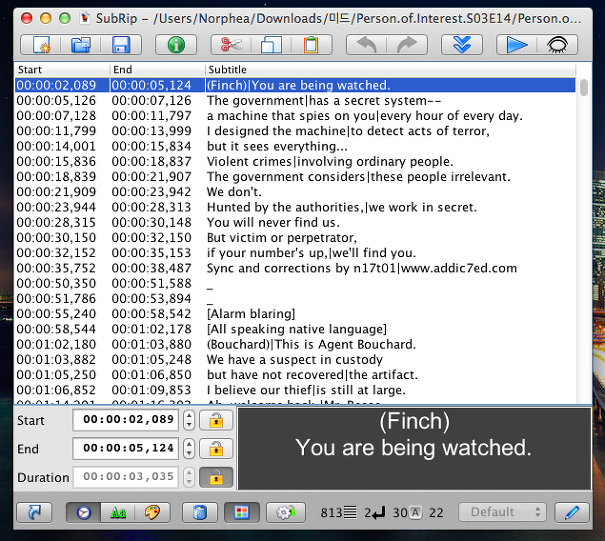Click the 30 characters status value
Image resolution: width=605 pixels, height=541 pixels.
[407, 512]
